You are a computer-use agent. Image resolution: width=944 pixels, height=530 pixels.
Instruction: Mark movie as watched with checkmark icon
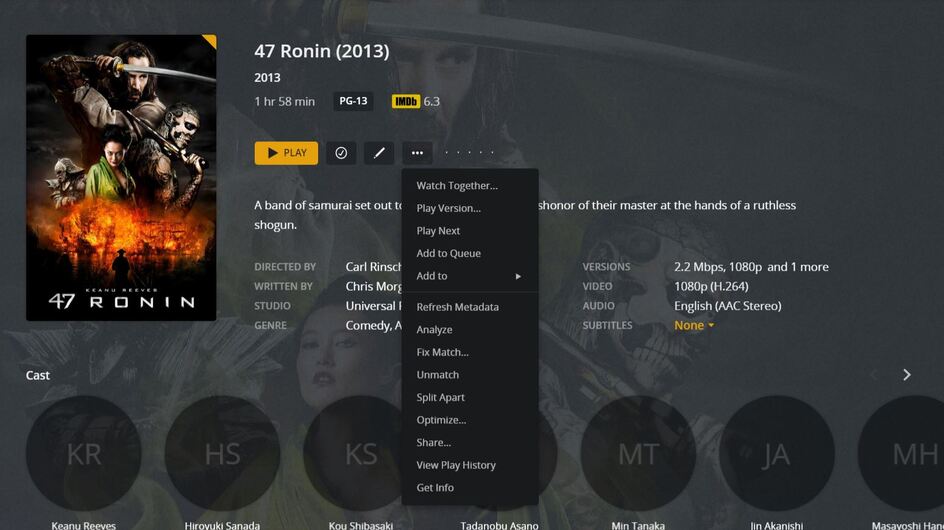tap(341, 153)
